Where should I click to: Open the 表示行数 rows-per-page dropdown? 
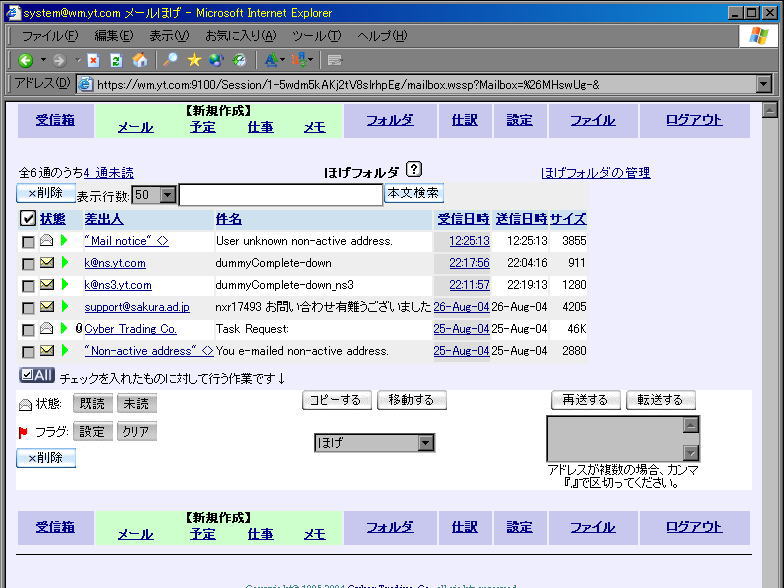[x=167, y=195]
